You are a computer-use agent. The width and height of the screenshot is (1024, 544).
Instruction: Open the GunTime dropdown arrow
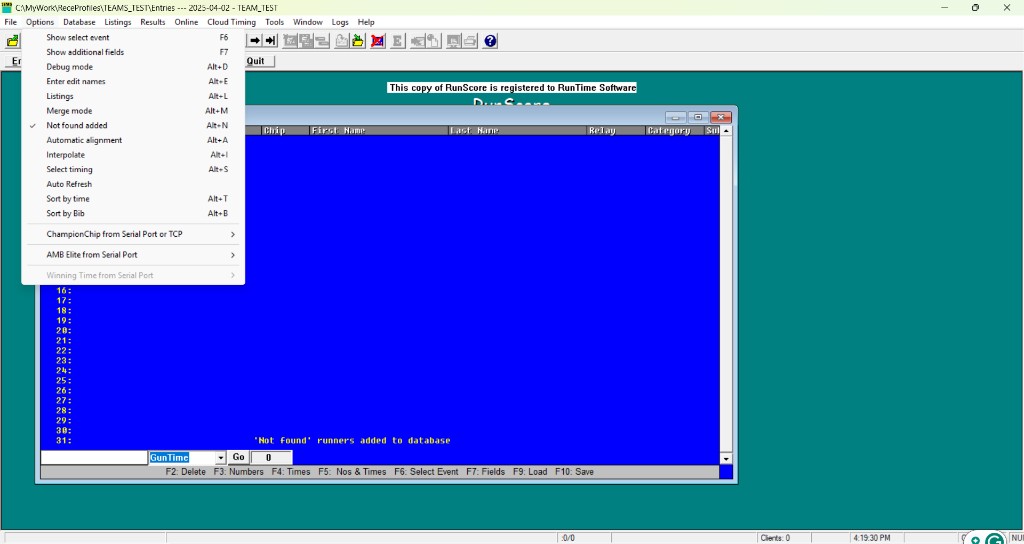[220, 458]
